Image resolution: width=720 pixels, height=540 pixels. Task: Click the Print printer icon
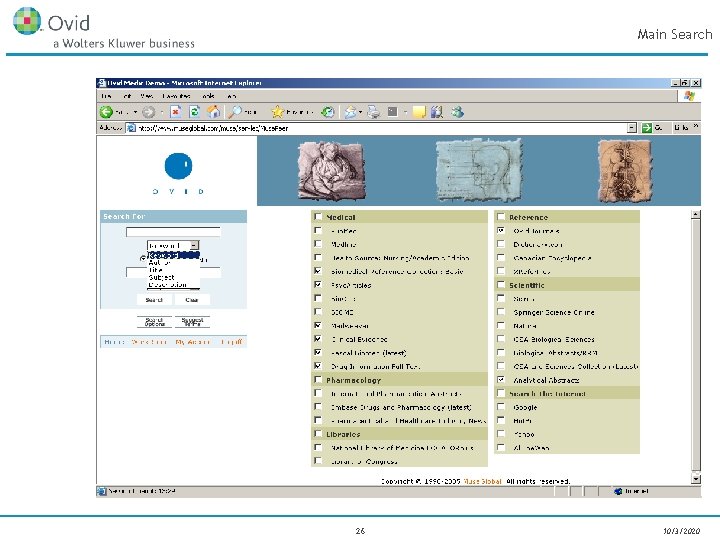click(374, 112)
